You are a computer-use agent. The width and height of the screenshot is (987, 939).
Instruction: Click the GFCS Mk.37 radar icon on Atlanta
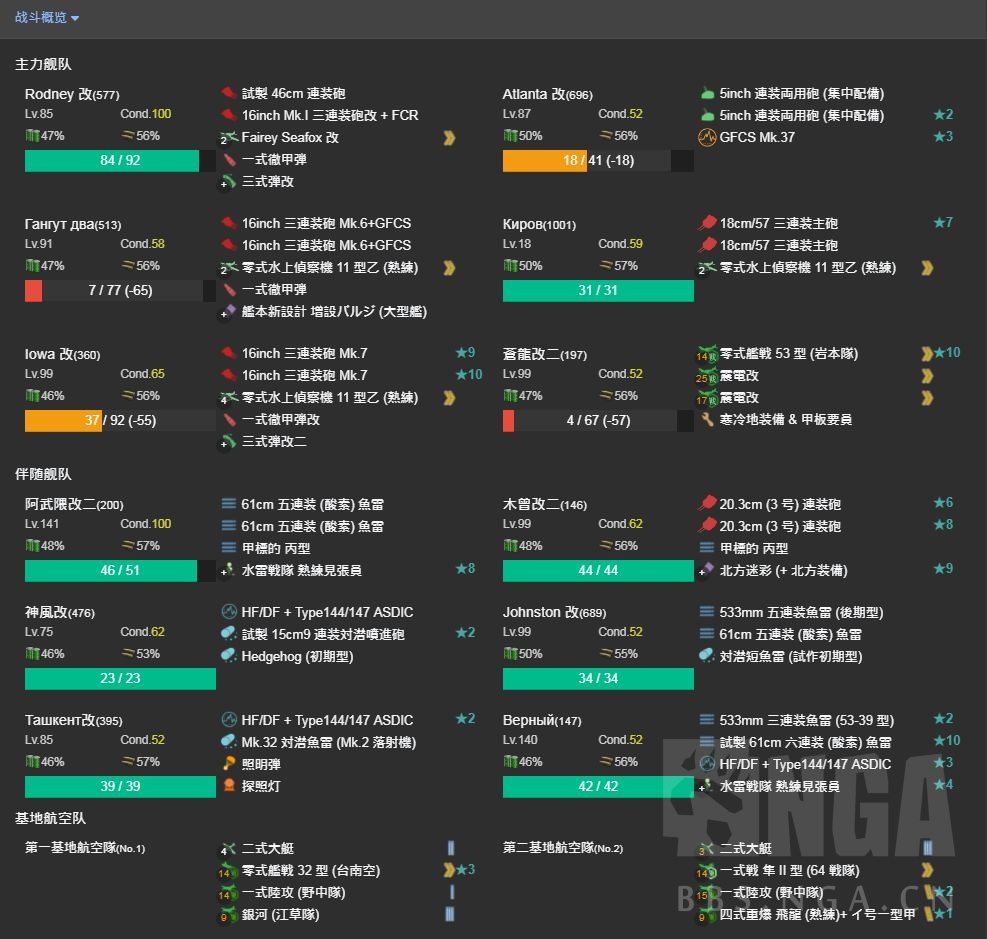pyautogui.click(x=707, y=136)
